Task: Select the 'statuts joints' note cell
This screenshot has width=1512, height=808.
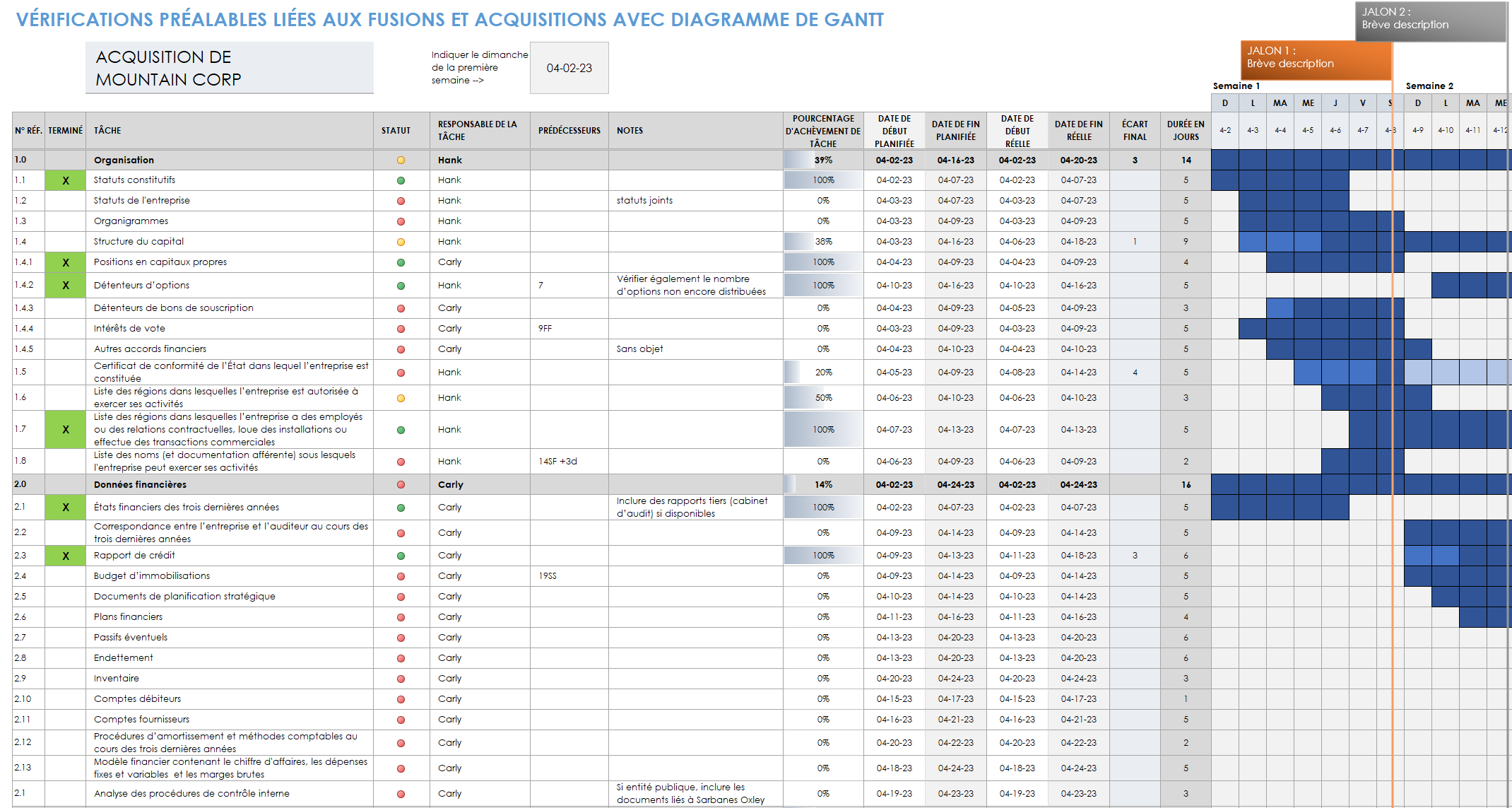Action: pos(696,201)
